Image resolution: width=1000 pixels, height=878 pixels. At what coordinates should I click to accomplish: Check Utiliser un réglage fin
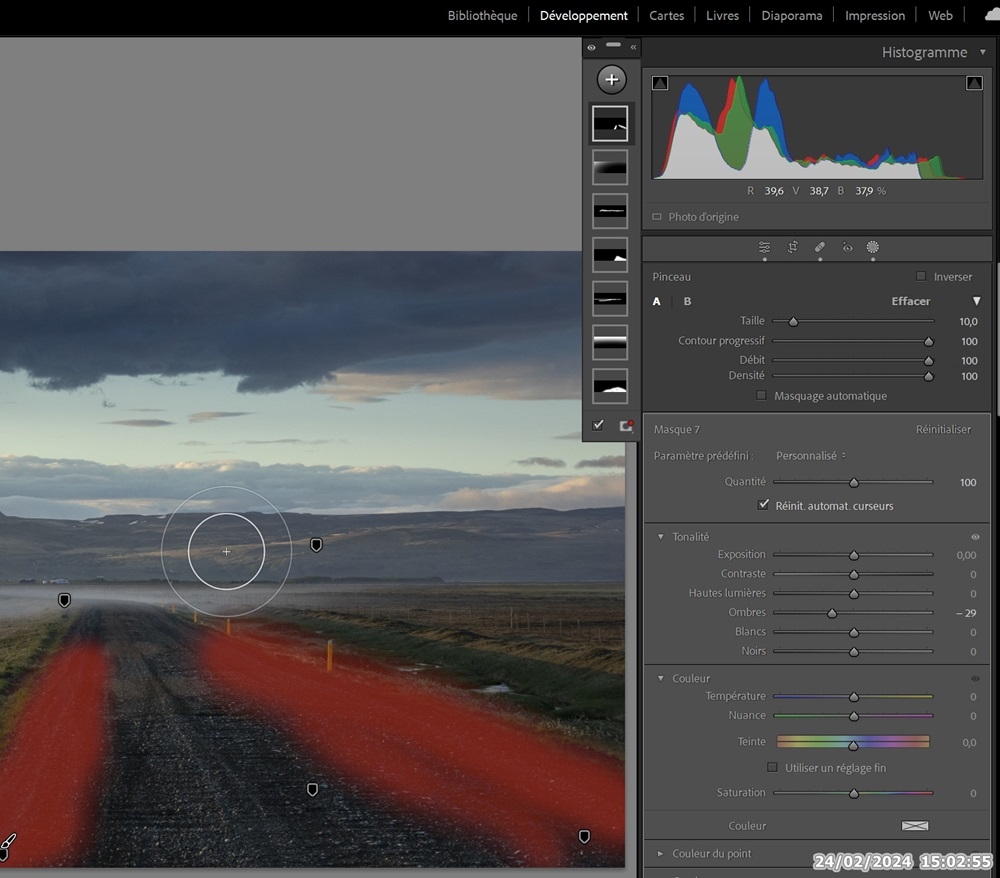point(772,768)
